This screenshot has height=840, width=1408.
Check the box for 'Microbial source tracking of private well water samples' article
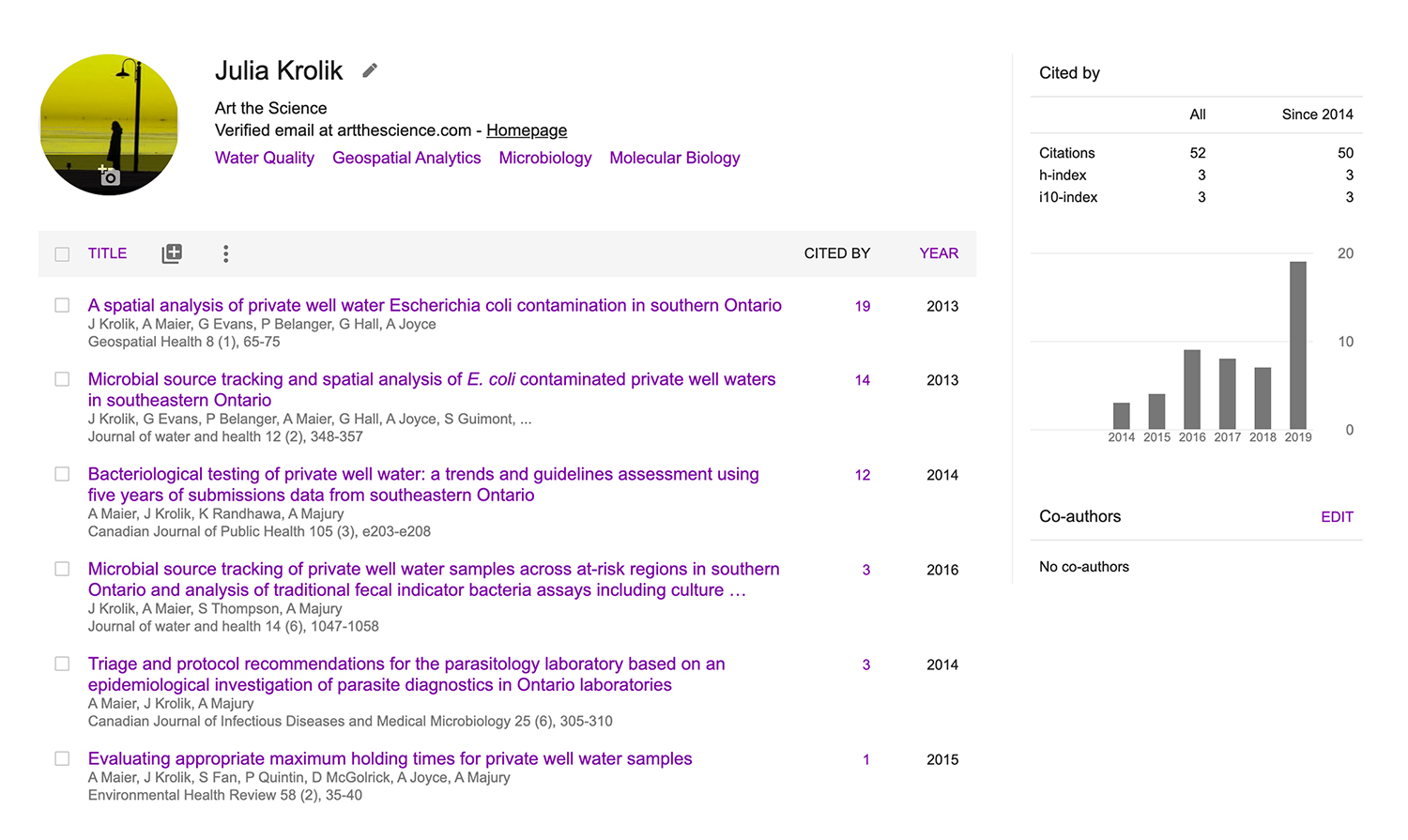(62, 569)
